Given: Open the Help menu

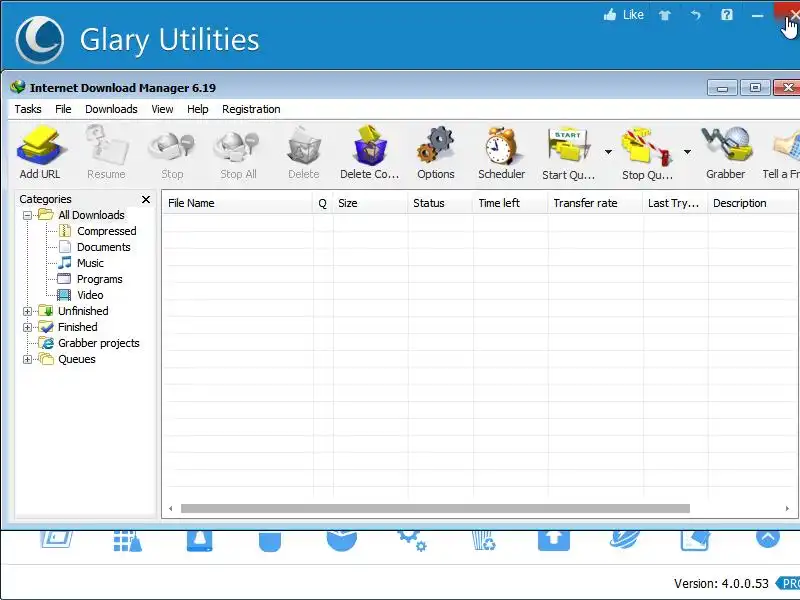Looking at the screenshot, I should pyautogui.click(x=197, y=109).
